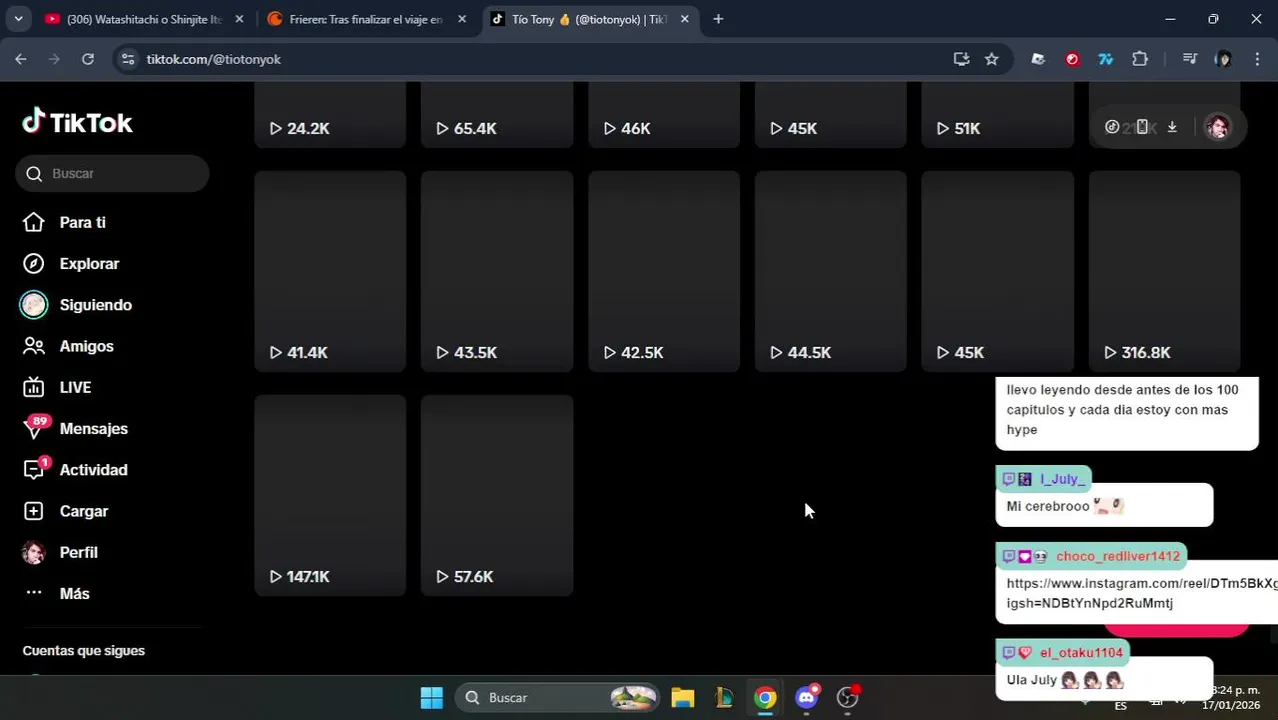The image size is (1278, 720).
Task: Click the red circular extension icon
Action: point(1072,59)
